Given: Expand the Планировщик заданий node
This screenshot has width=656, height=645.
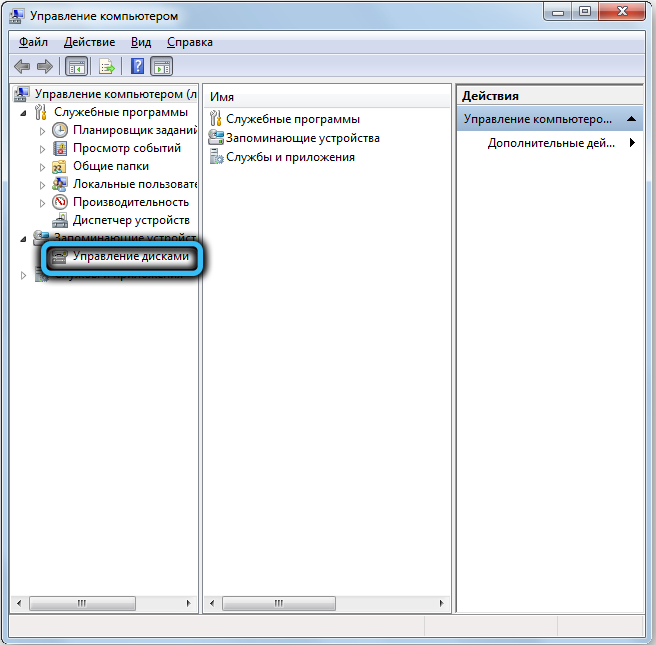Looking at the screenshot, I should pyautogui.click(x=42, y=131).
